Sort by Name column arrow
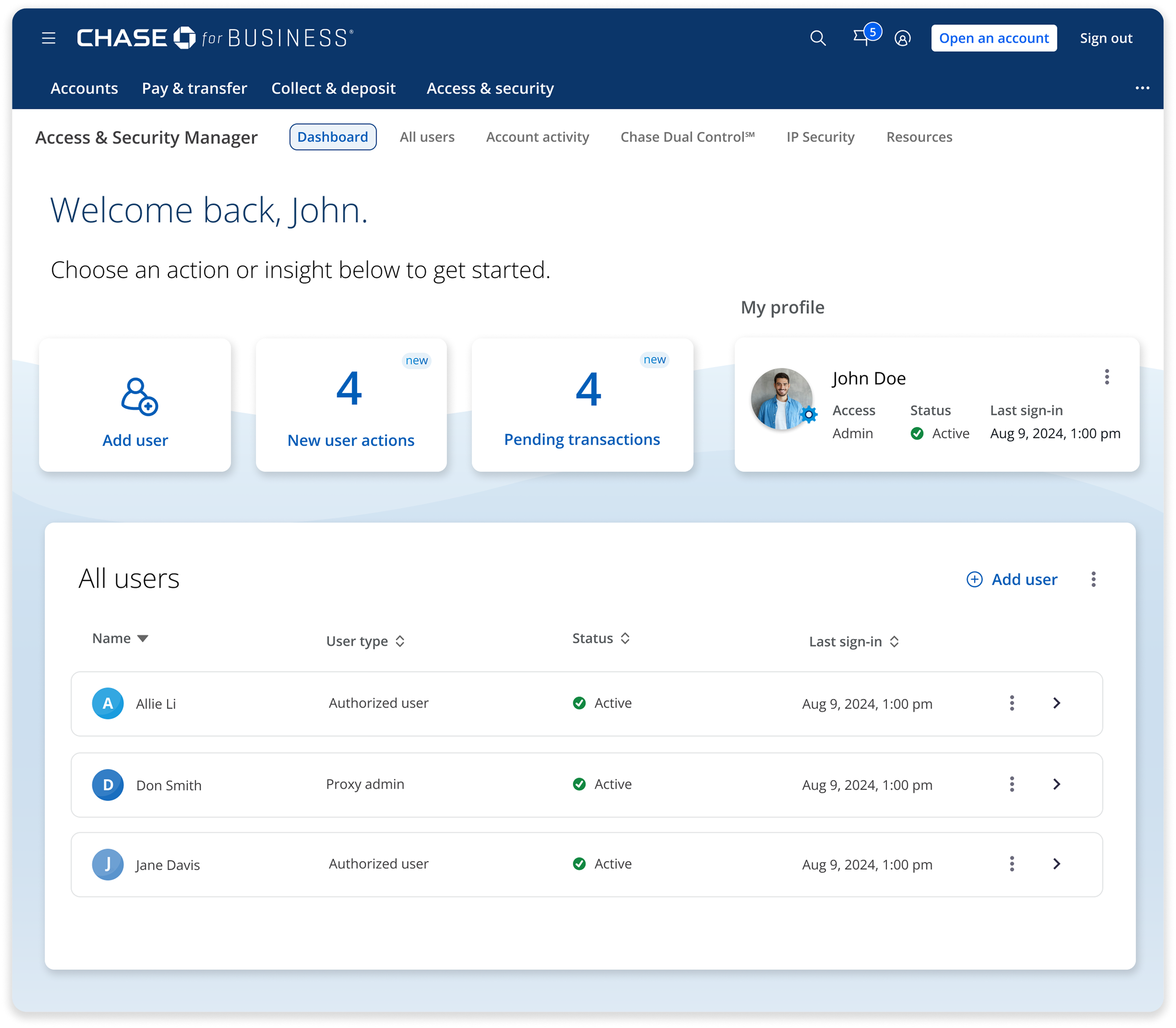 coord(143,638)
